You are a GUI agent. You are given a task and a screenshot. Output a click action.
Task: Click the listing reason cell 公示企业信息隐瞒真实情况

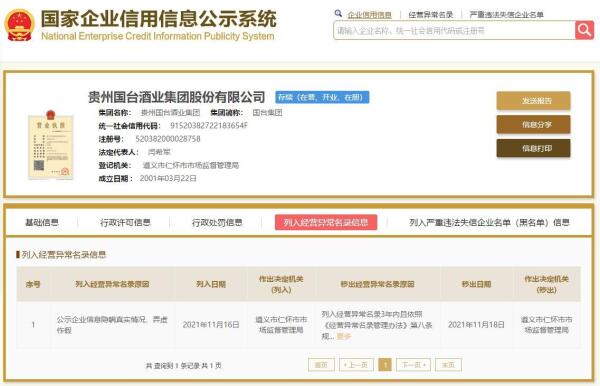coord(112,324)
